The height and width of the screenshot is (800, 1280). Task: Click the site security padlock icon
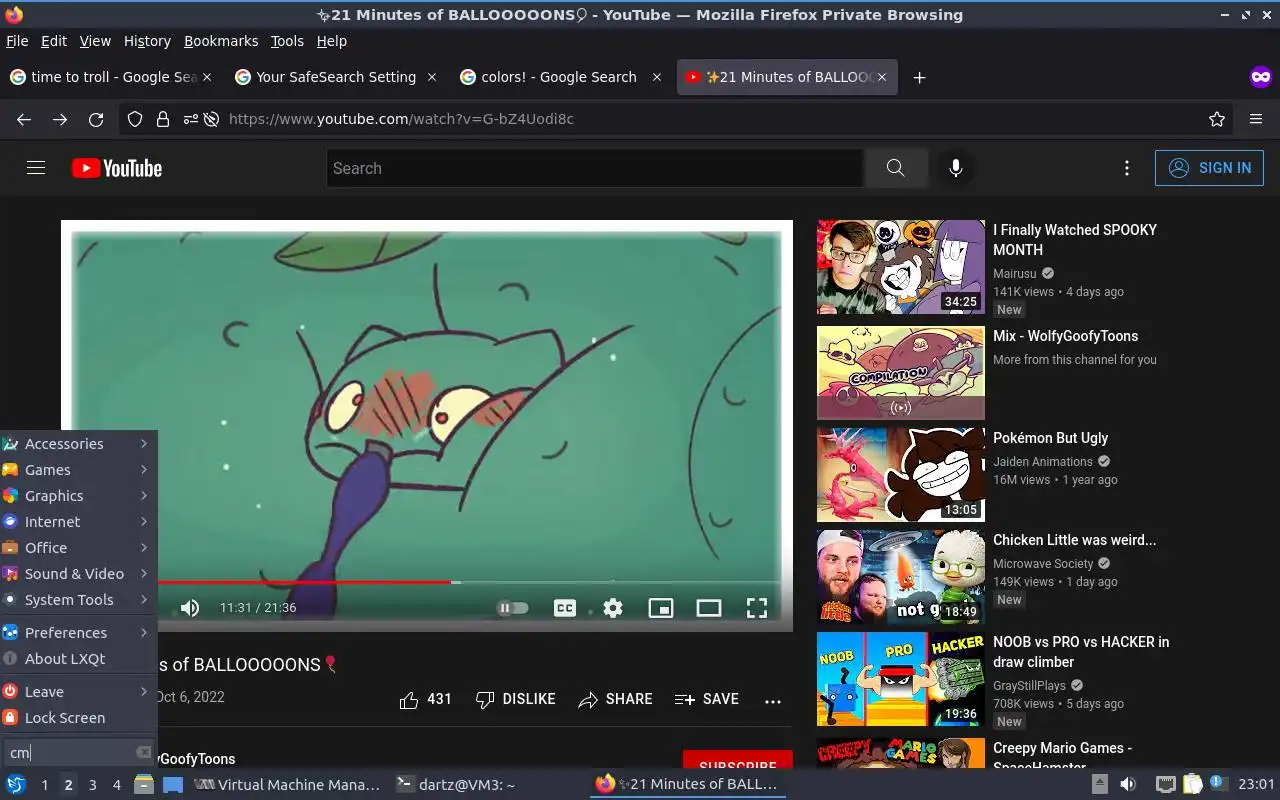(163, 119)
